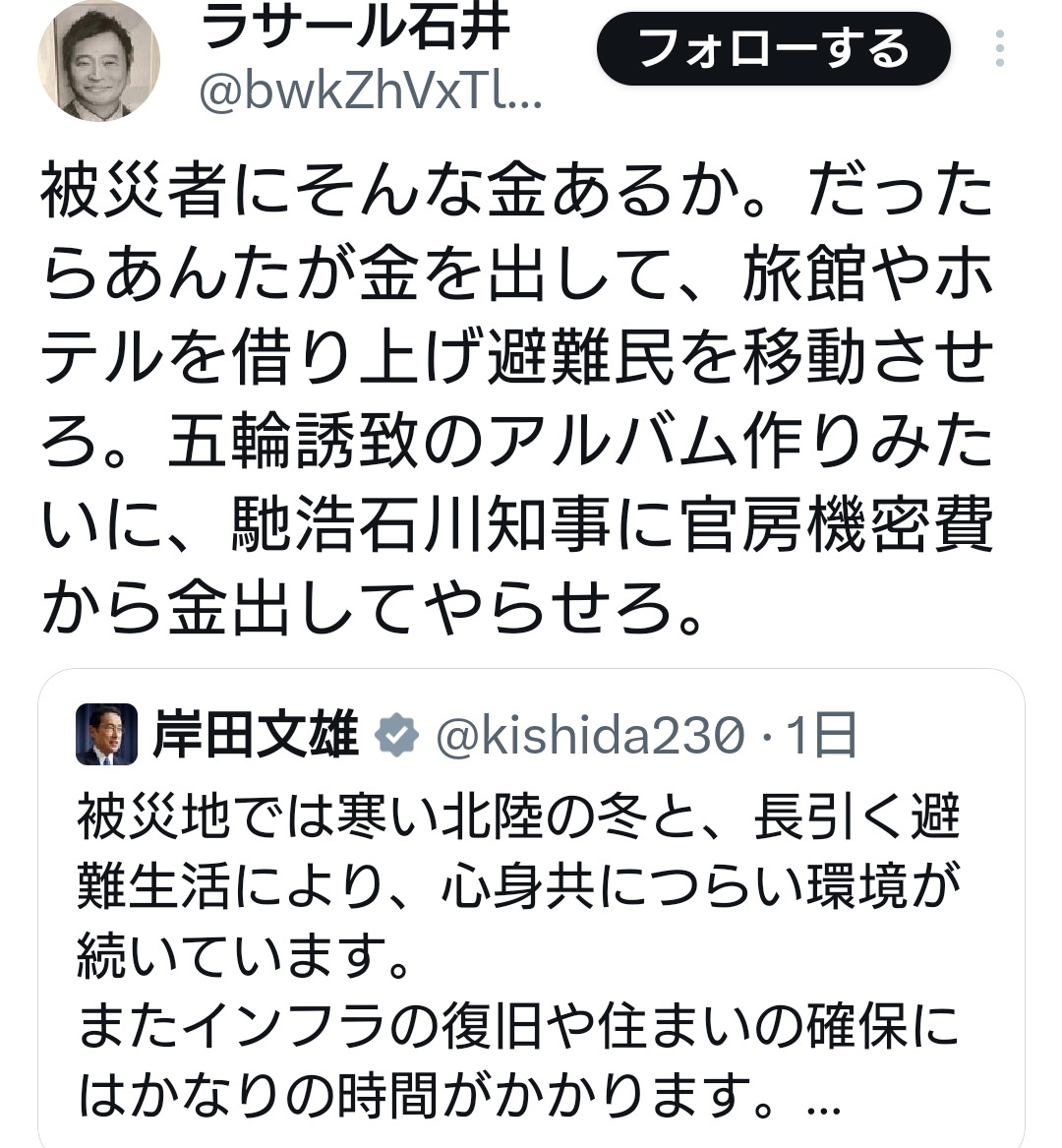Open the three-dot more options menu

click(x=1000, y=49)
